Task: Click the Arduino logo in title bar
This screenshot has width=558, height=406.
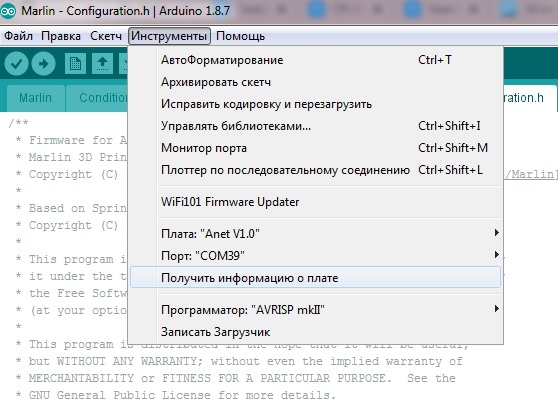Action: (8, 11)
